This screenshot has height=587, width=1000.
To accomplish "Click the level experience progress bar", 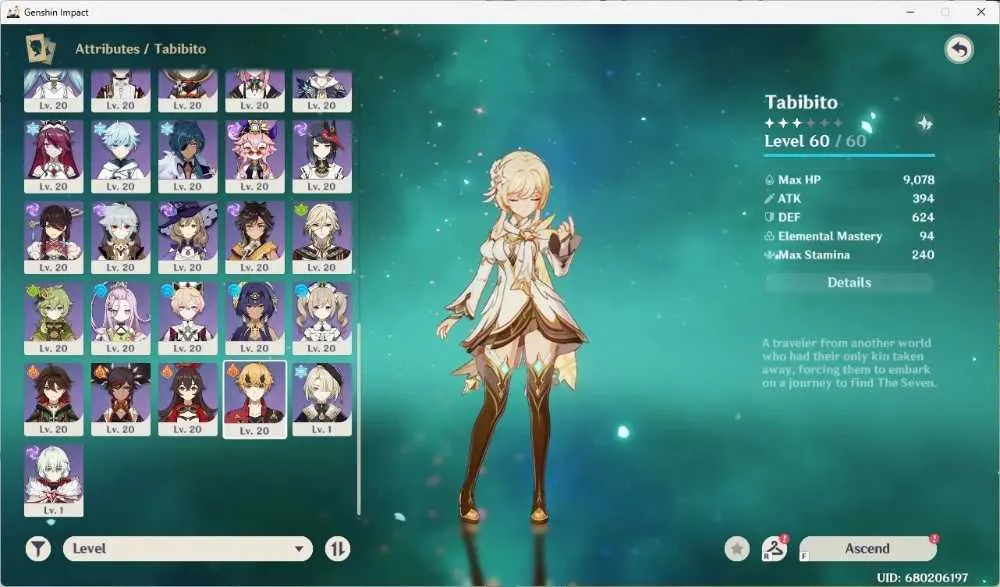I will click(x=849, y=155).
